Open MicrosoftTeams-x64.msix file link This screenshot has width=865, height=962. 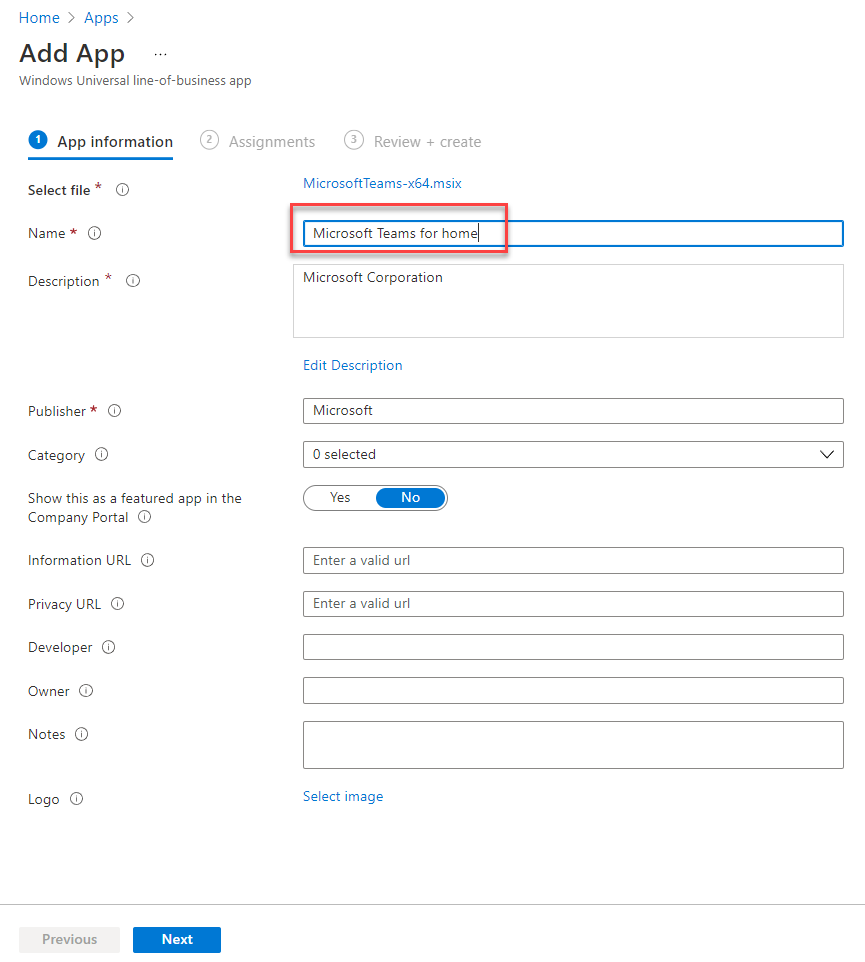coord(382,183)
